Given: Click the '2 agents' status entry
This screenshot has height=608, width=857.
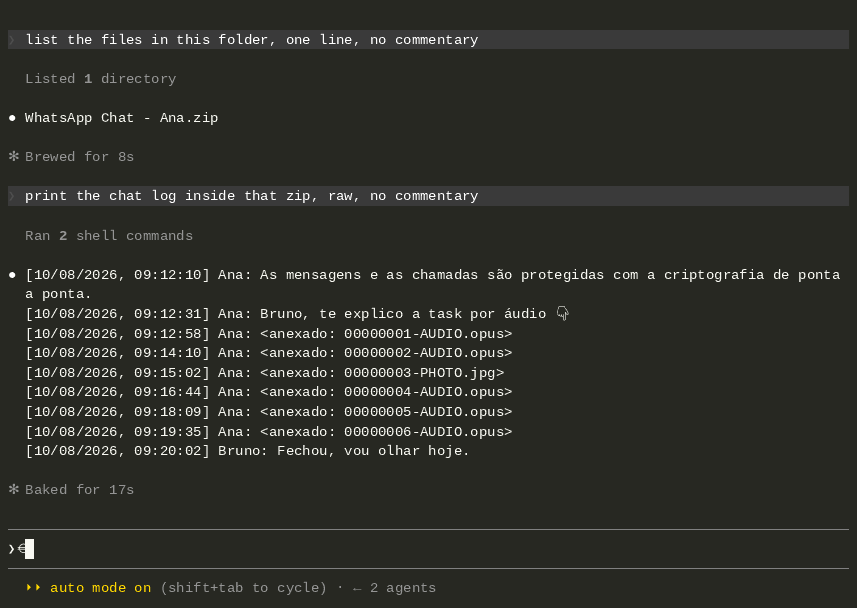Looking at the screenshot, I should [x=403, y=588].
